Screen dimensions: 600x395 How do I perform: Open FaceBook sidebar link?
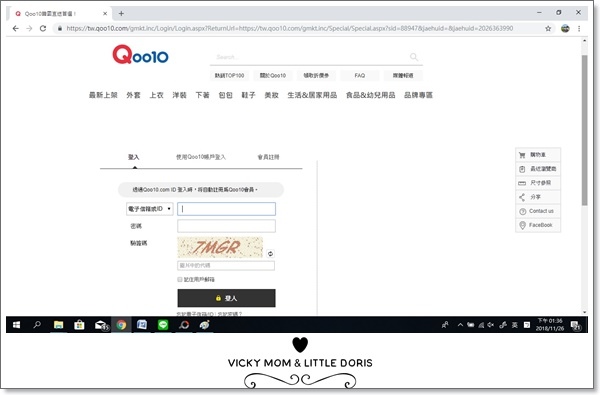pos(538,225)
